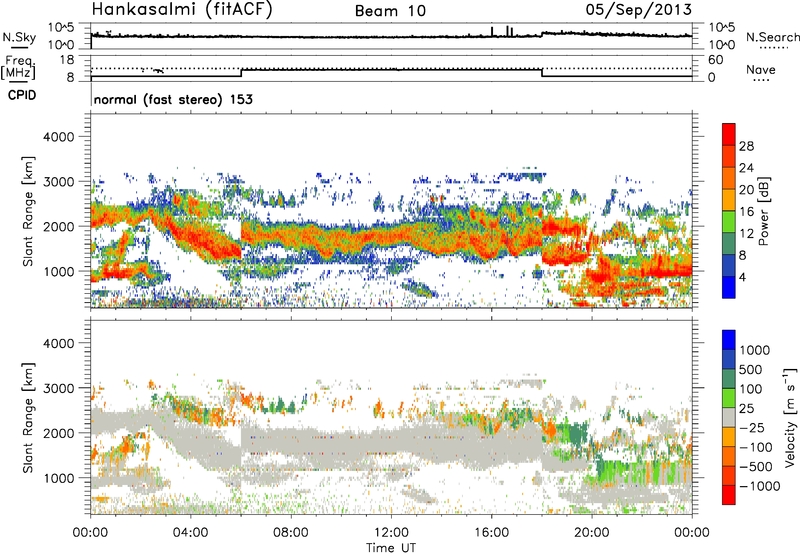
Task: Click the 12:00 time axis tick label
Action: tap(391, 533)
